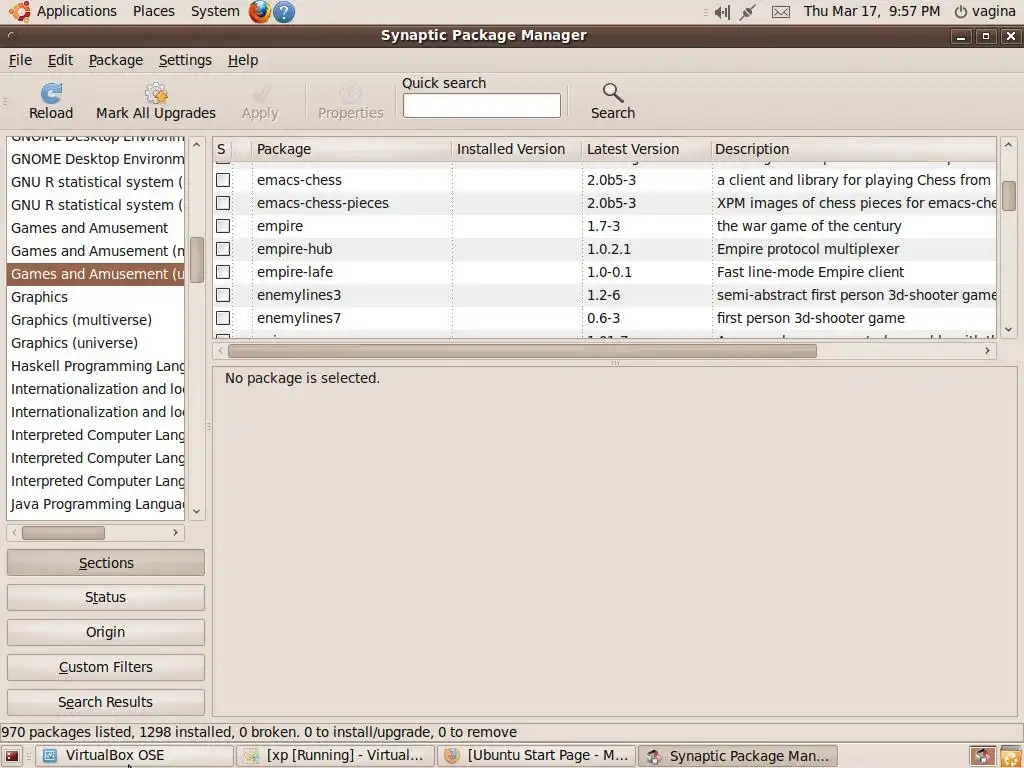The height and width of the screenshot is (768, 1024).
Task: Mark the enemylines3 package checkbox
Action: point(223,295)
